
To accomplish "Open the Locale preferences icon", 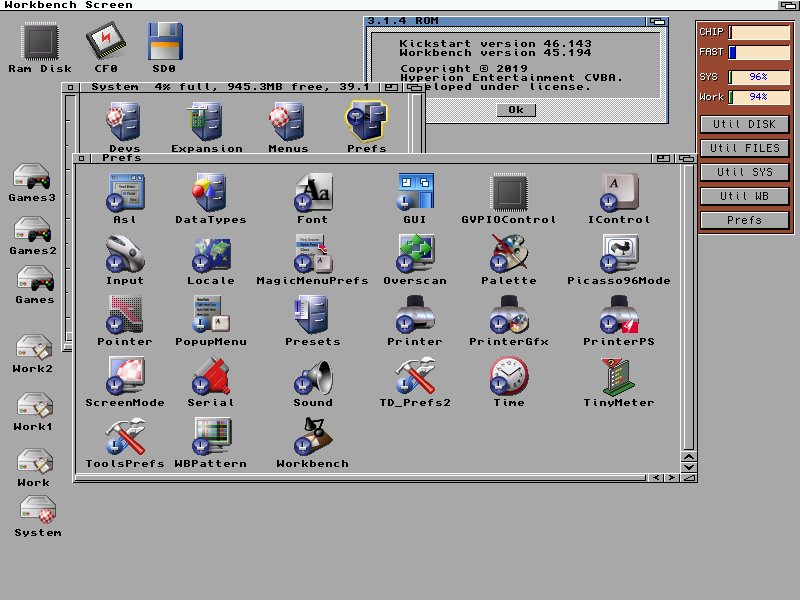I will 211,254.
